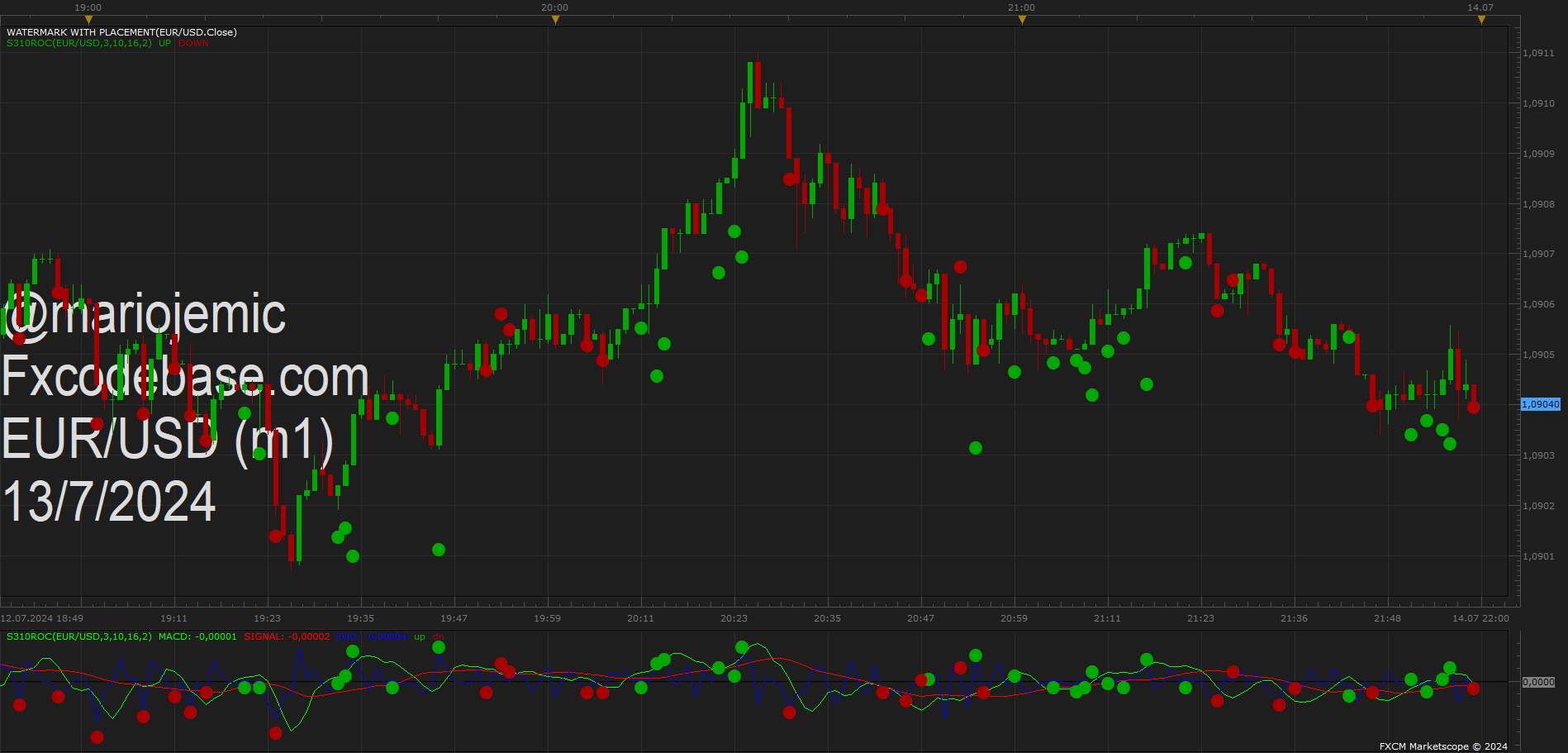Click the current price tag 1,09040
This screenshot has width=1568, height=753.
[x=1541, y=404]
